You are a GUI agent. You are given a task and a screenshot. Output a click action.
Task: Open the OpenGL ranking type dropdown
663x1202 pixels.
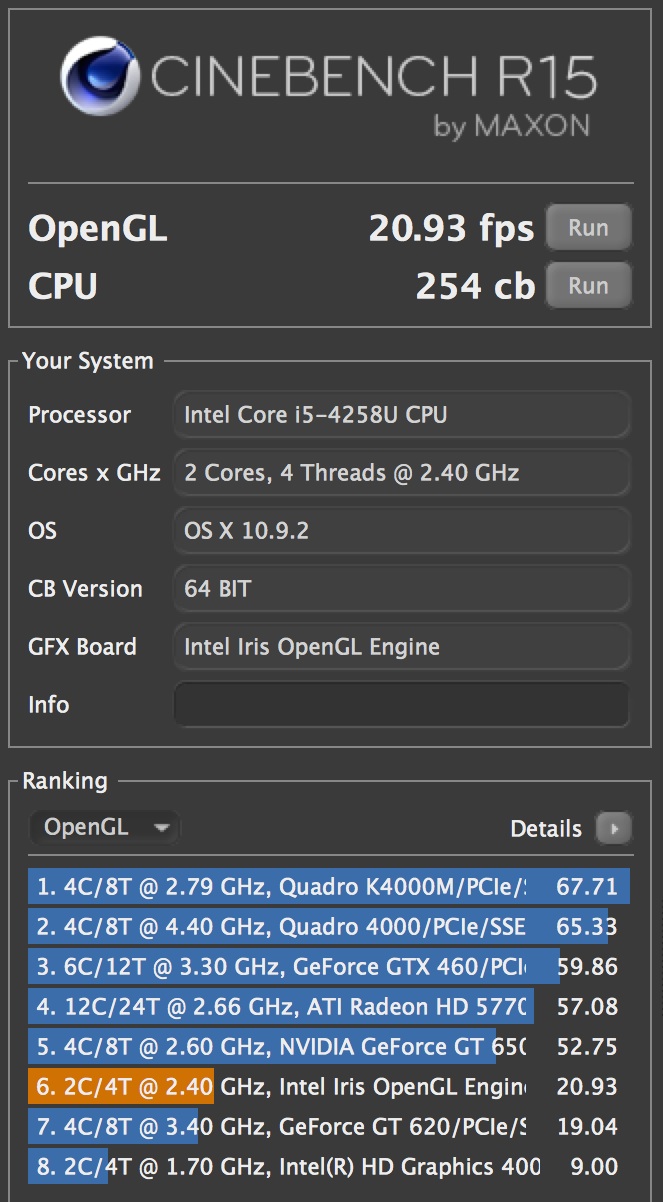click(x=105, y=828)
